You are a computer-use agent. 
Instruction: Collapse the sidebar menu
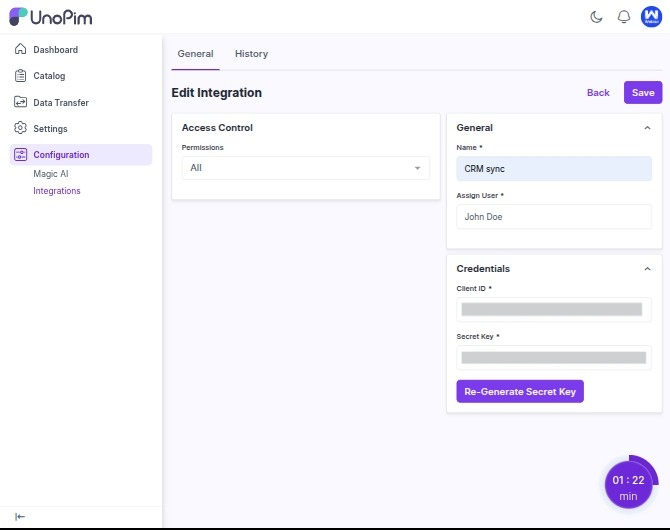(x=20, y=516)
